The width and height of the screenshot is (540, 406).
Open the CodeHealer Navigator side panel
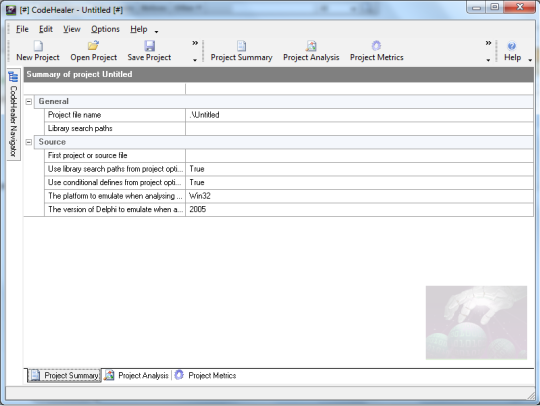coord(13,114)
